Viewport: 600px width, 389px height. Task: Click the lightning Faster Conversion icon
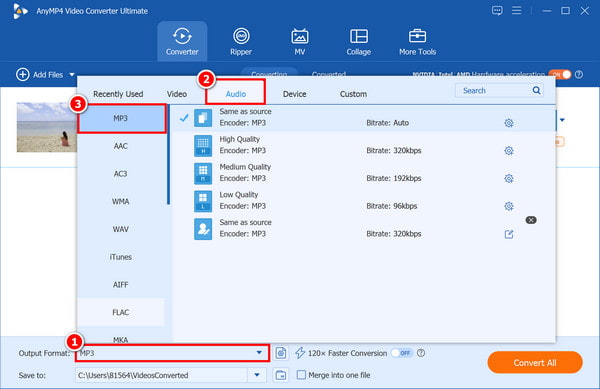pos(300,353)
